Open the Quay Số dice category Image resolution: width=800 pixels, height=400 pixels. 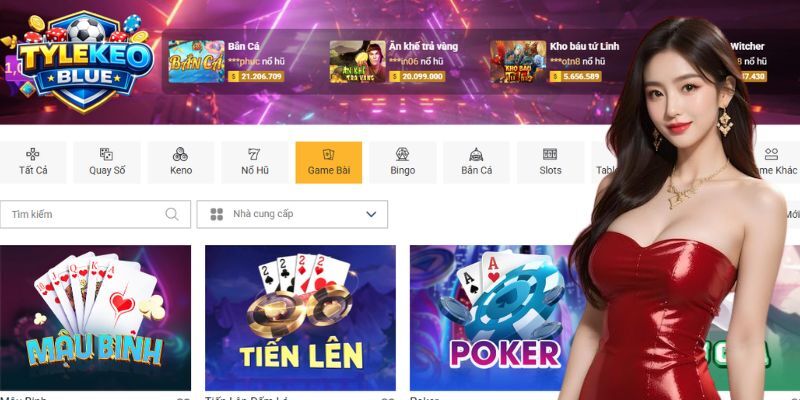tap(107, 163)
